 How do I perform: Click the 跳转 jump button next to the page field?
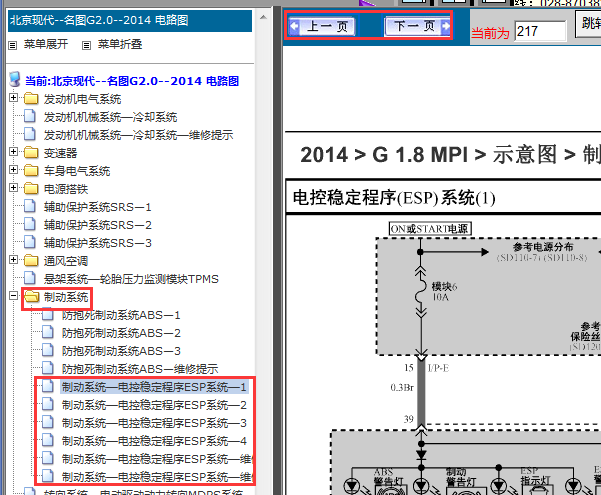[588, 23]
